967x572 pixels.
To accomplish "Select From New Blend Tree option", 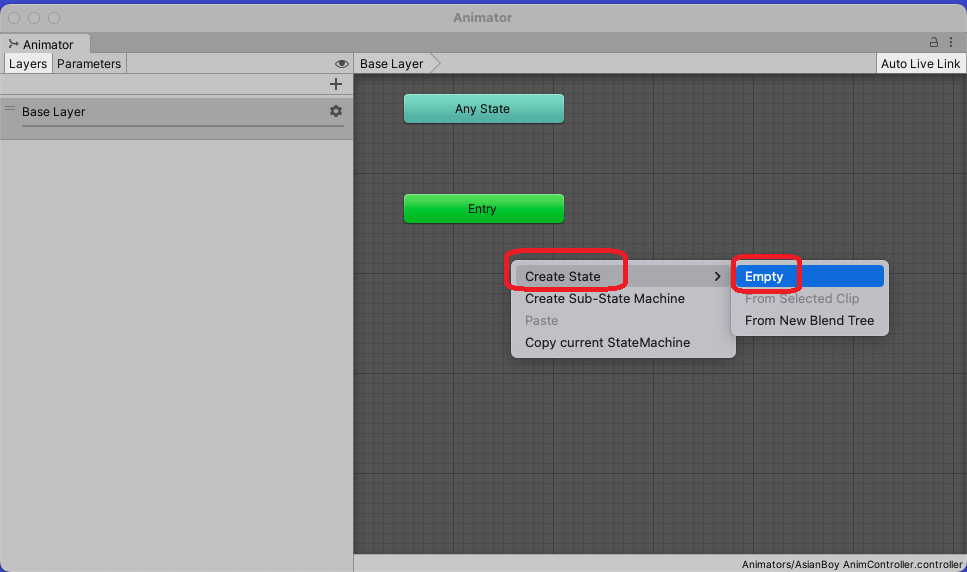I will [809, 321].
